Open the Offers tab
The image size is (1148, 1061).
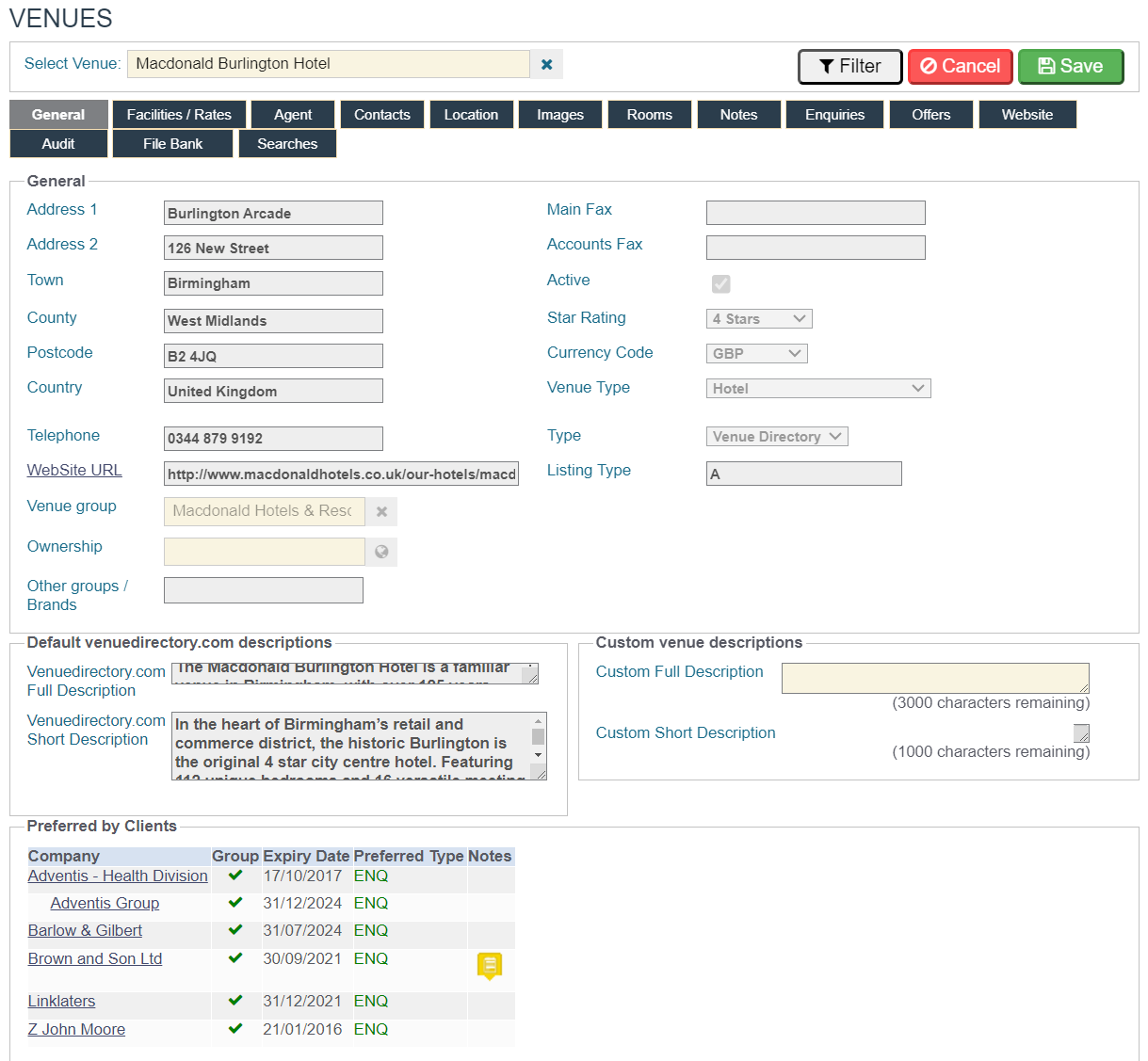pos(931,115)
